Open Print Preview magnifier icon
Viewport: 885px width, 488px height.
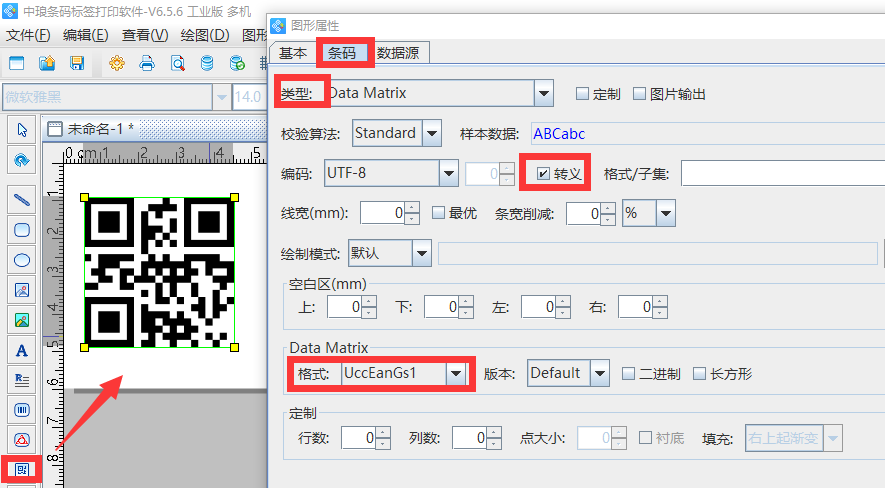click(x=177, y=63)
